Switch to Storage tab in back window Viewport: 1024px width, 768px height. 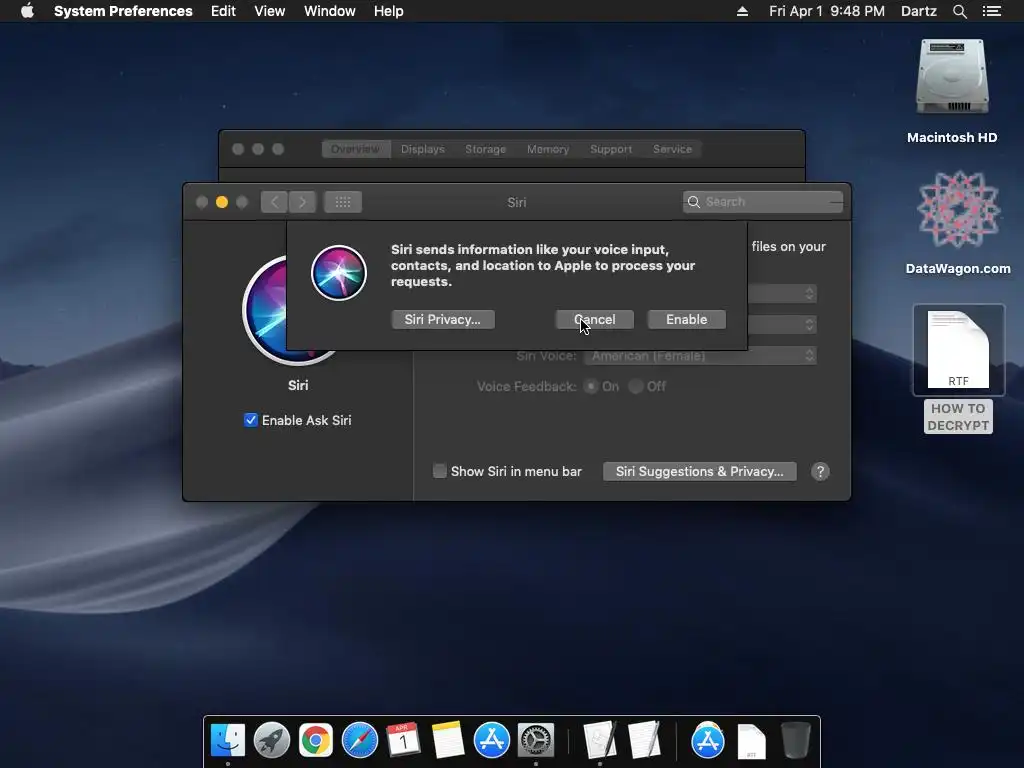(485, 149)
